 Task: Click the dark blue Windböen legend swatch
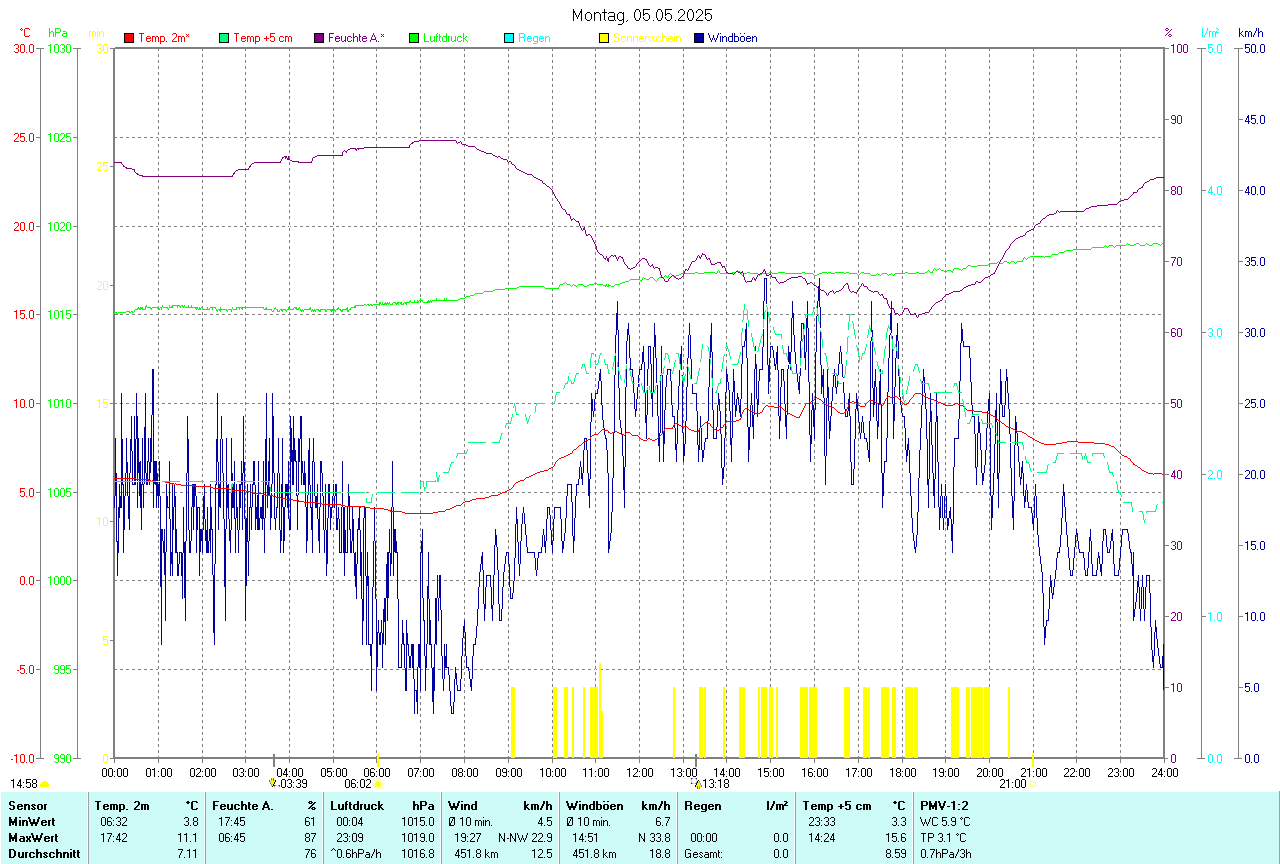coord(699,38)
